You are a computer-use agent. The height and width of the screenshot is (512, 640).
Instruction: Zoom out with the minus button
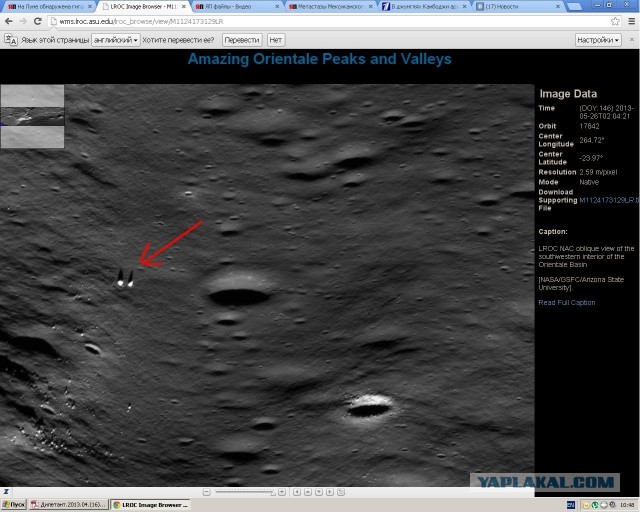click(x=207, y=492)
